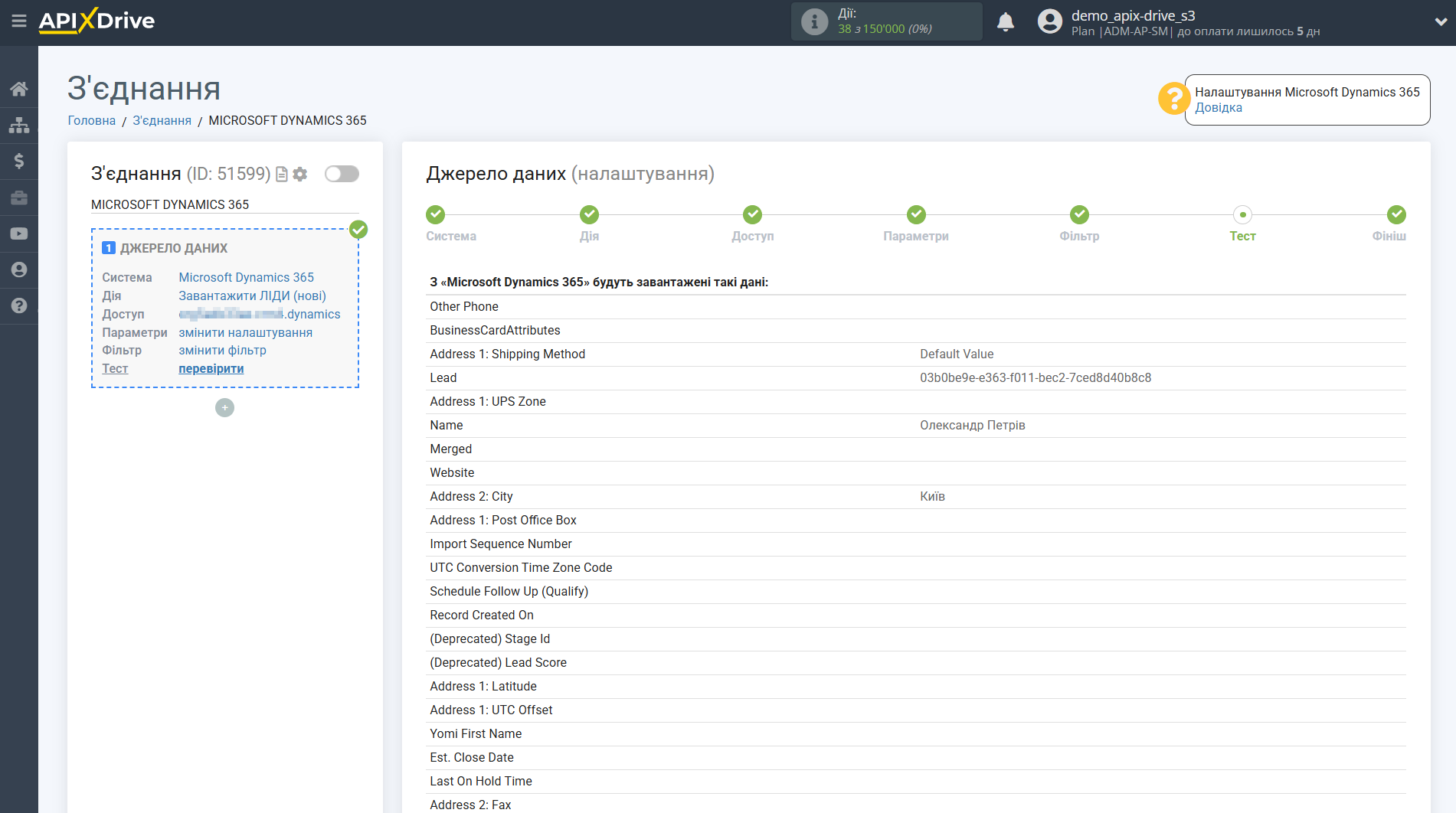This screenshot has width=1456, height=813.
Task: Open video tutorials YouTube sidebar icon
Action: coord(19,233)
